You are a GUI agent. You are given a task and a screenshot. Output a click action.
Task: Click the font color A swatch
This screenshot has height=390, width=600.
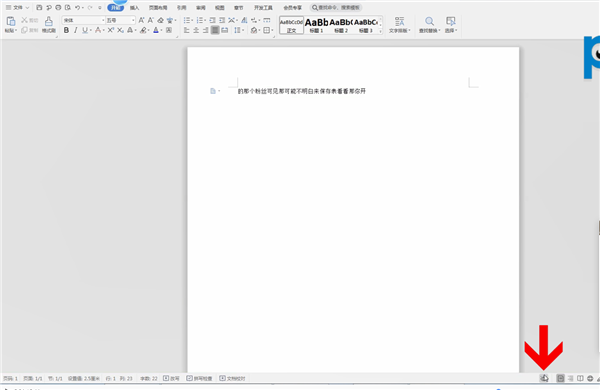point(156,30)
